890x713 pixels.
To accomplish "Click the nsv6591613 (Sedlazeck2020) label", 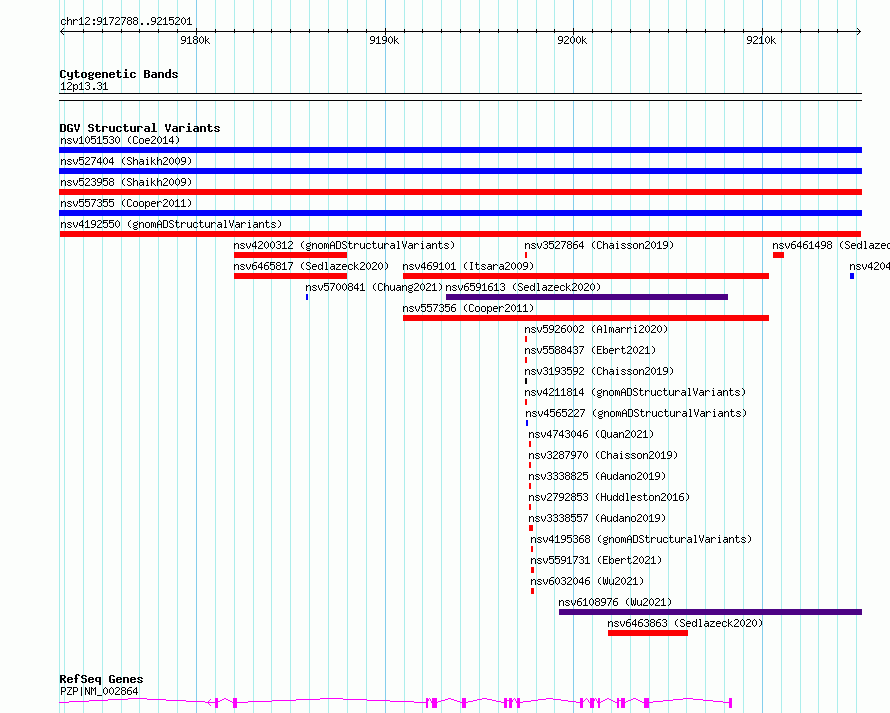I will click(523, 287).
